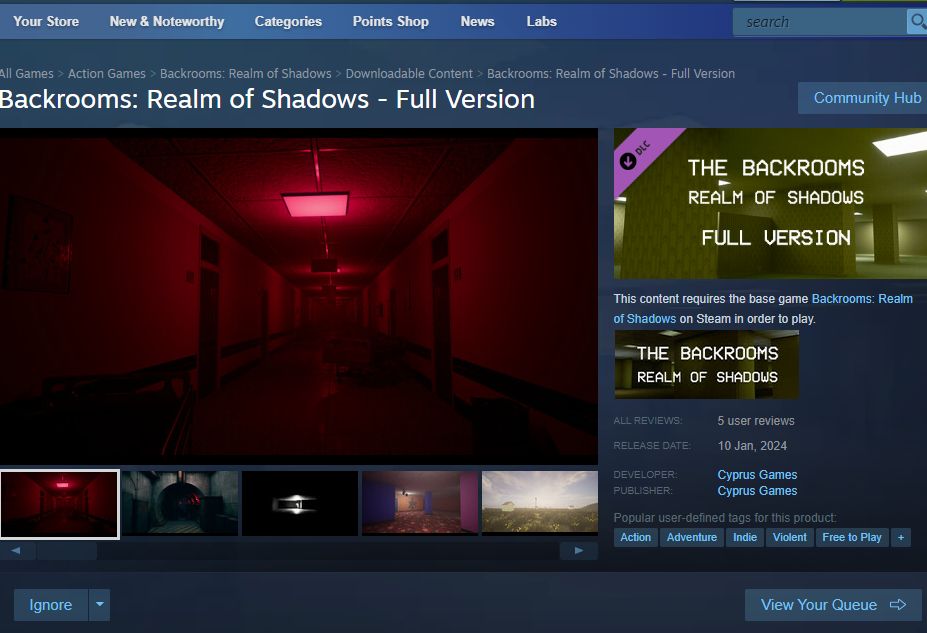Select the Action tag

click(636, 537)
